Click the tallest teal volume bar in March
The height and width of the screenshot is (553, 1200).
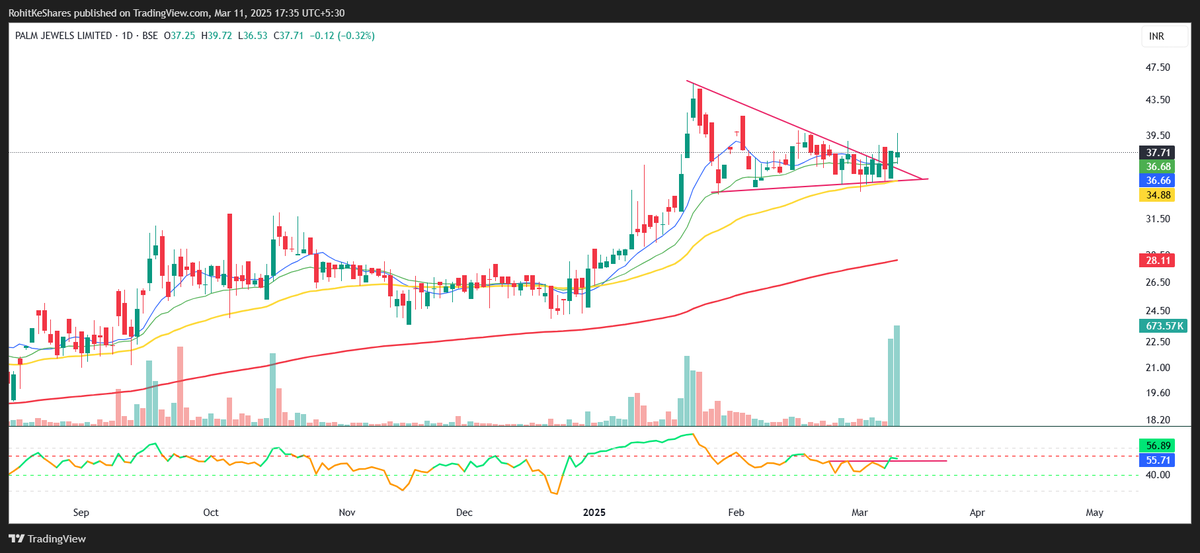click(897, 375)
